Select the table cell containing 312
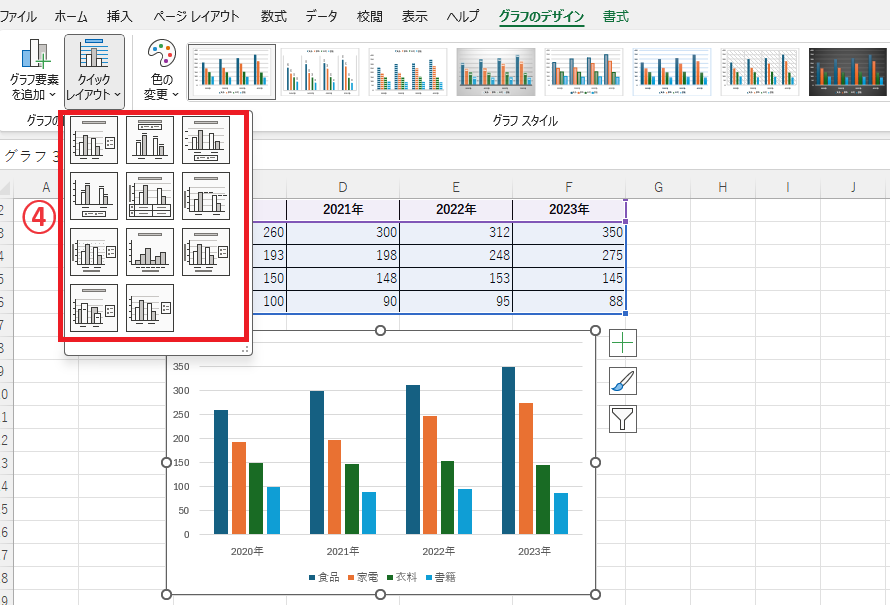The height and width of the screenshot is (605, 890). (x=456, y=233)
